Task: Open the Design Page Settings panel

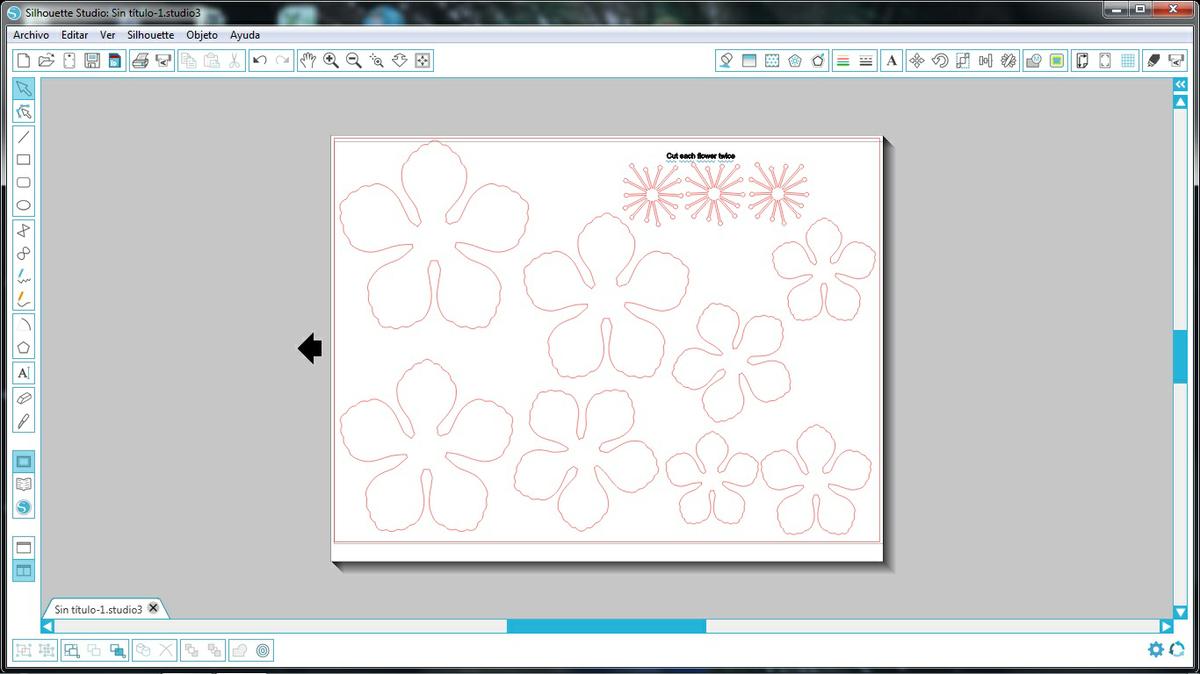Action: click(1081, 60)
